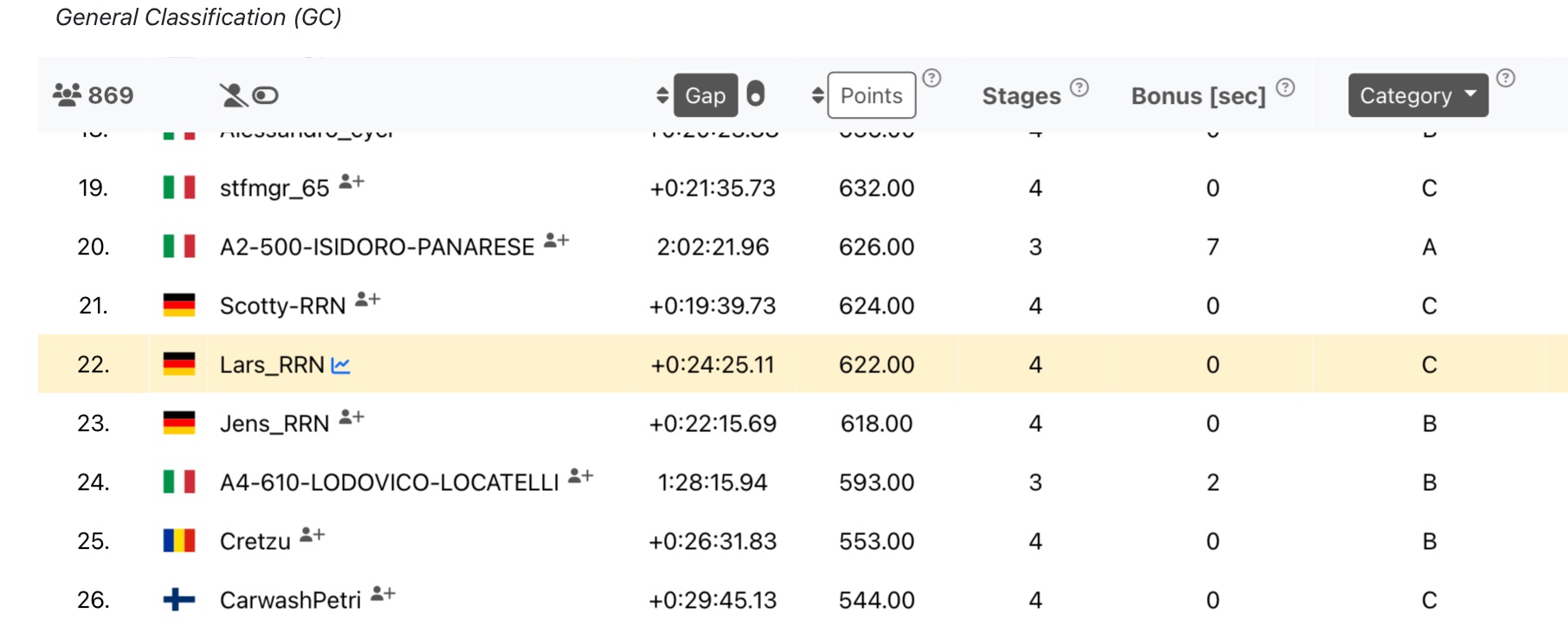Follow rider Scotty-RRN add icon
This screenshot has width=1568, height=639.
(x=368, y=300)
